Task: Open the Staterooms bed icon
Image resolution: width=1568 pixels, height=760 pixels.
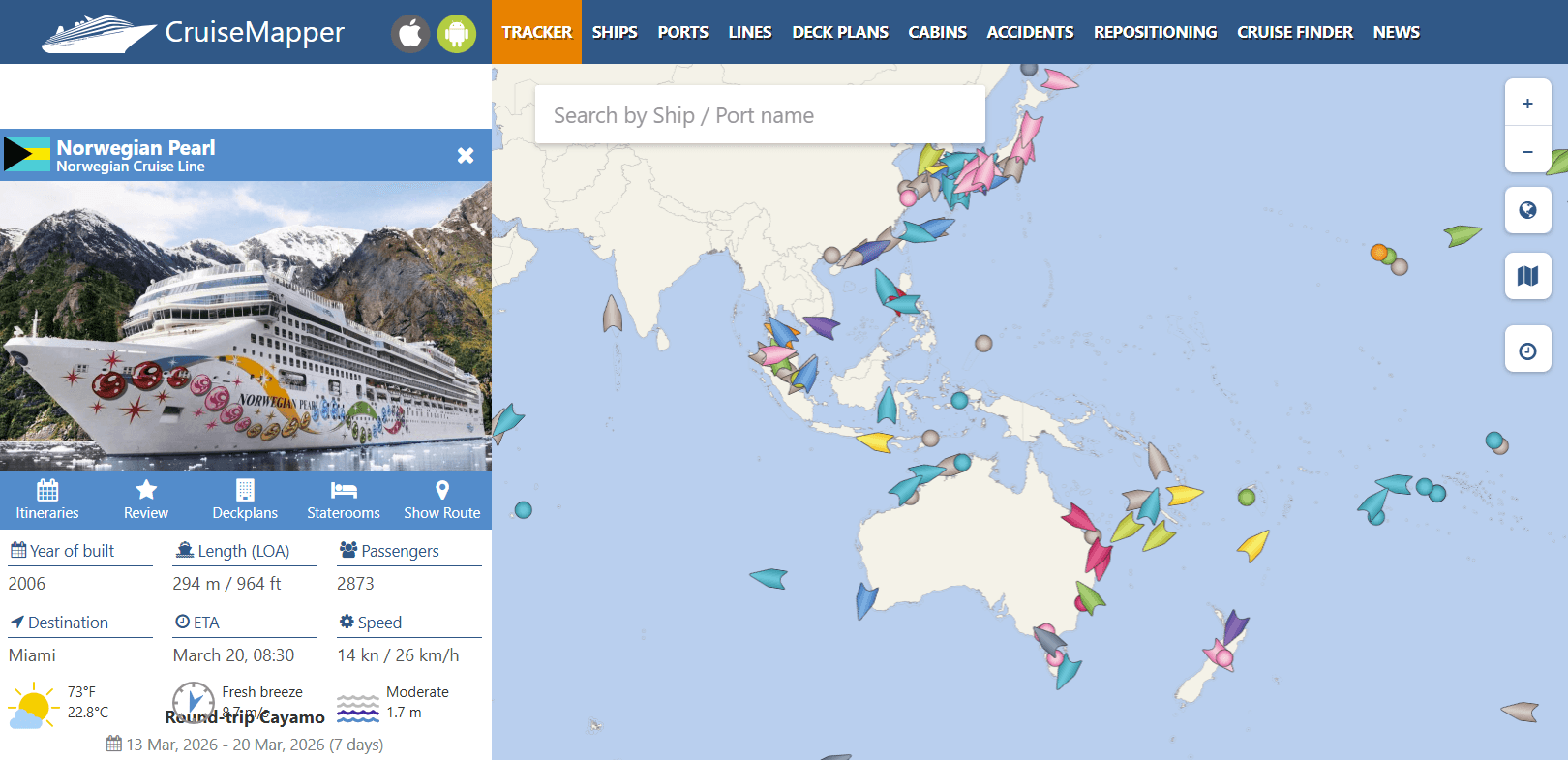Action: pyautogui.click(x=344, y=490)
